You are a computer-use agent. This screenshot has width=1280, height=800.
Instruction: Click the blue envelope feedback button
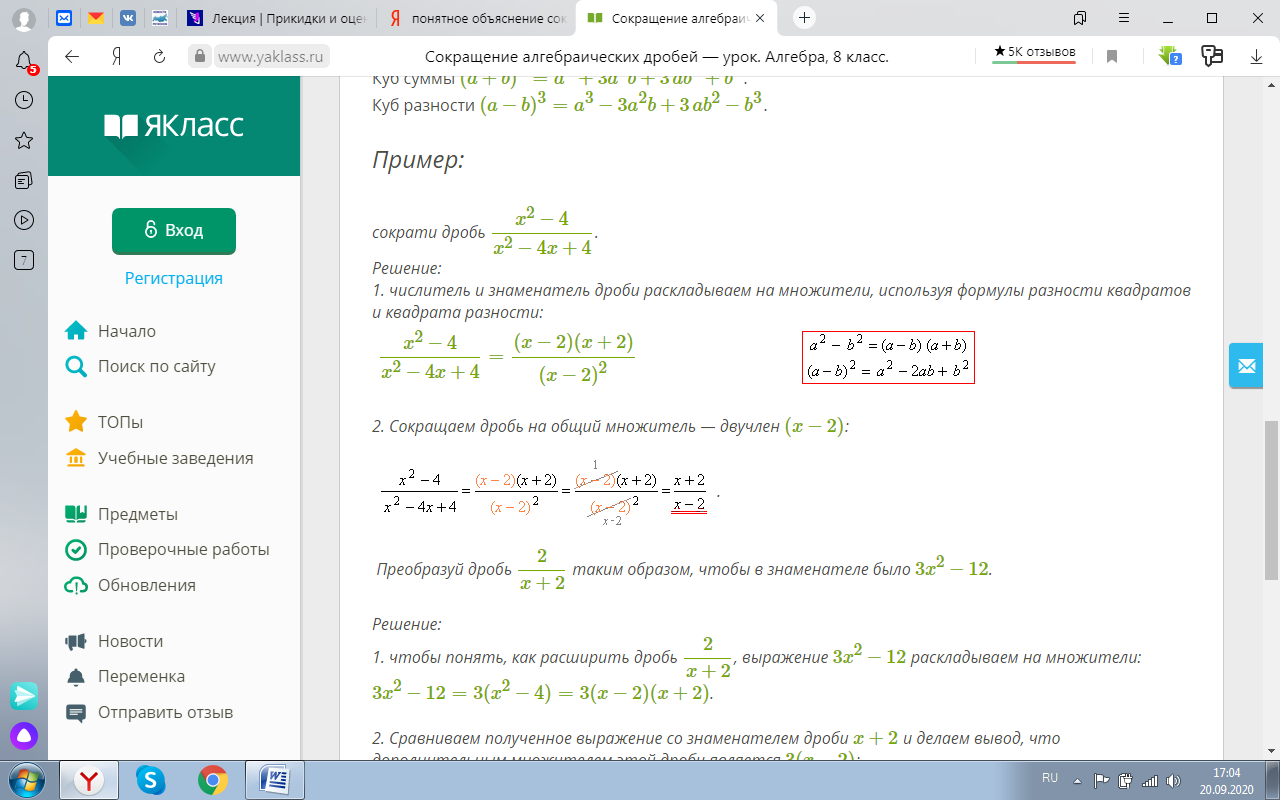point(1247,365)
